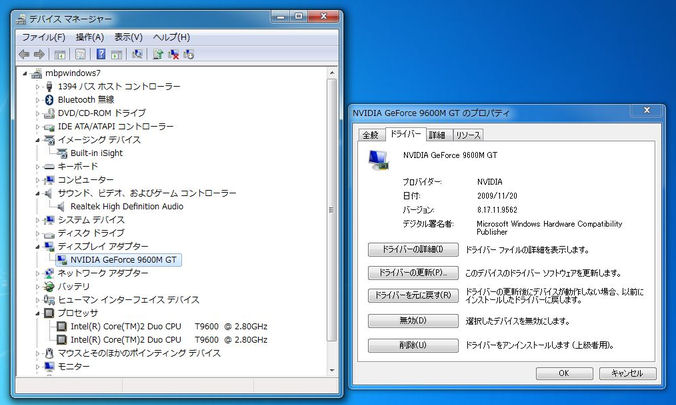The image size is (676, 405).
Task: Switch to the リソース tab
Action: tap(468, 135)
